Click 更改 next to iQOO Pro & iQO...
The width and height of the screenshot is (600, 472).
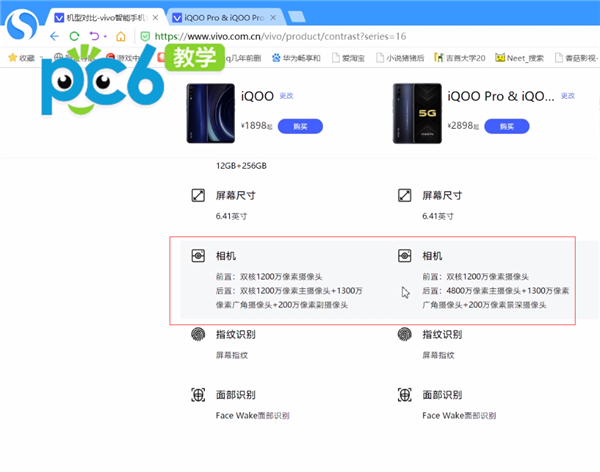pos(568,96)
